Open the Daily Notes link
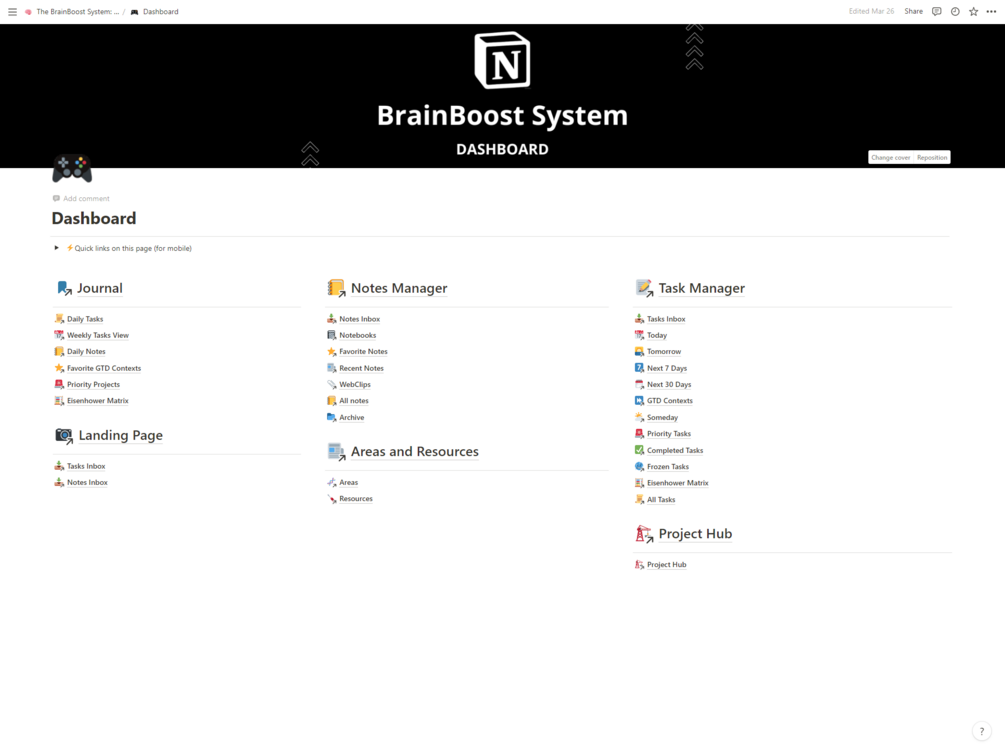The image size is (1005, 754). coord(87,351)
